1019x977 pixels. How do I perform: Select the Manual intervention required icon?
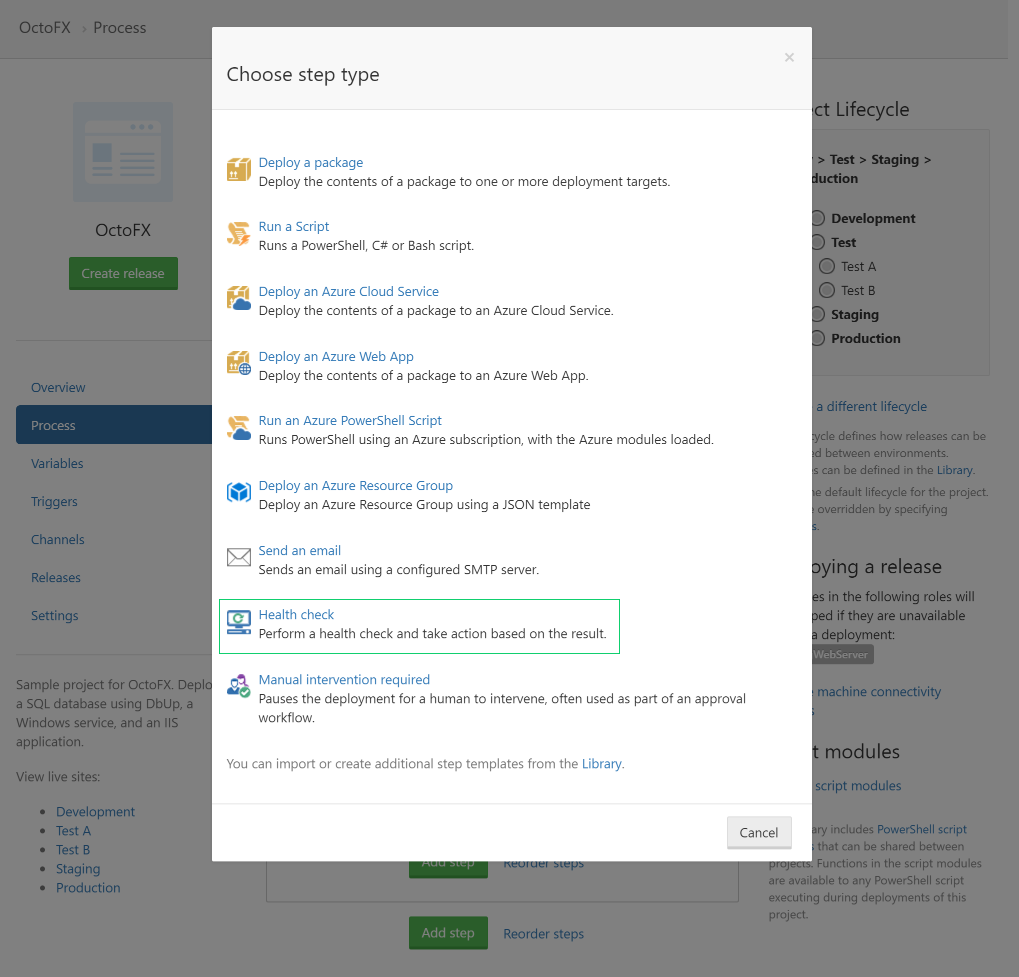click(x=238, y=687)
